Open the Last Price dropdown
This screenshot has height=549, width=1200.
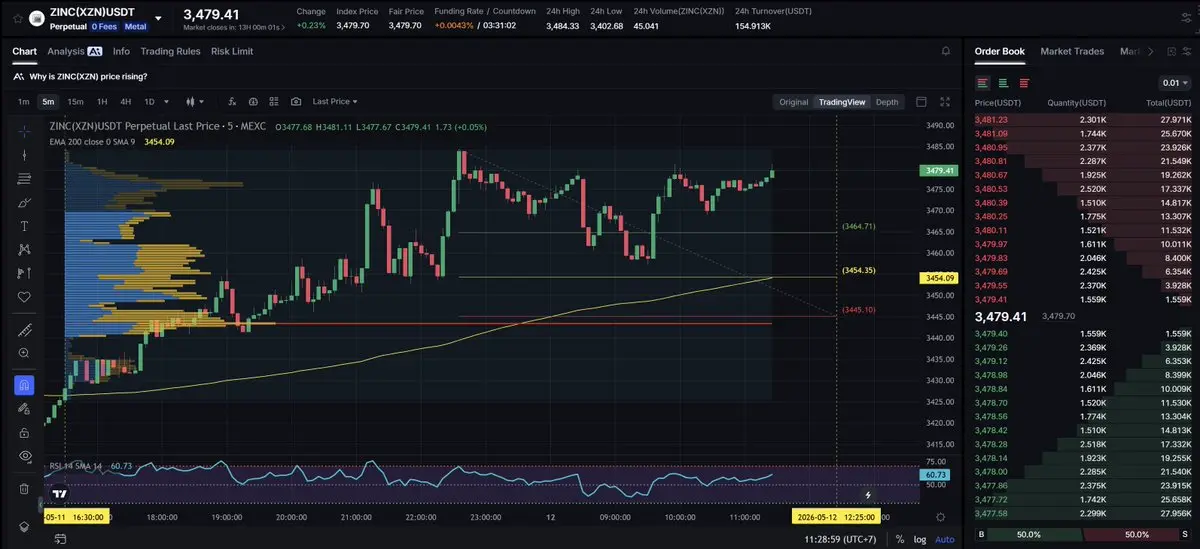[x=335, y=101]
